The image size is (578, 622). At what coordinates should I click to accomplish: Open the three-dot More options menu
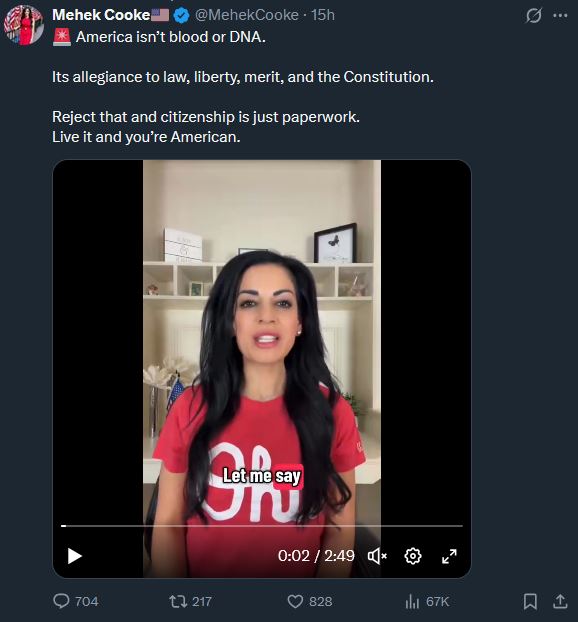pyautogui.click(x=560, y=15)
